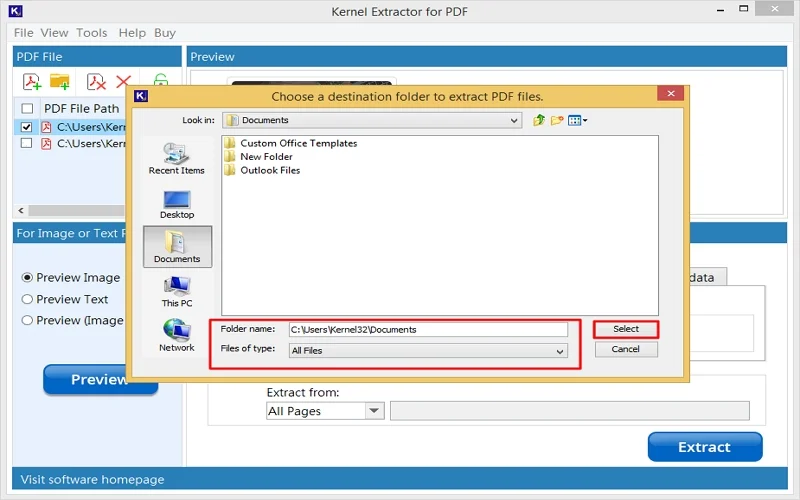Click the red X remove-all icon

(x=123, y=82)
